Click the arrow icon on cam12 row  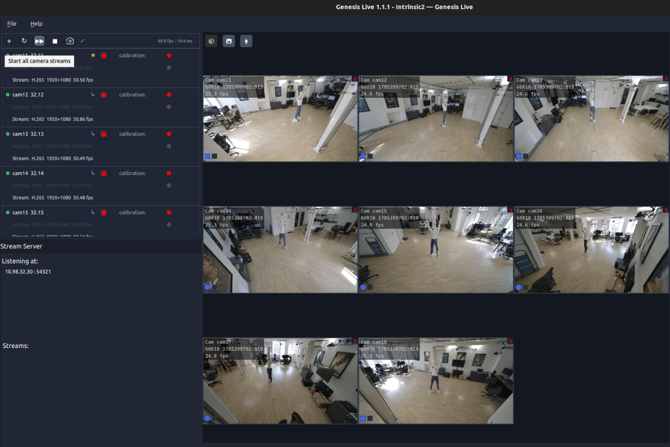click(93, 94)
